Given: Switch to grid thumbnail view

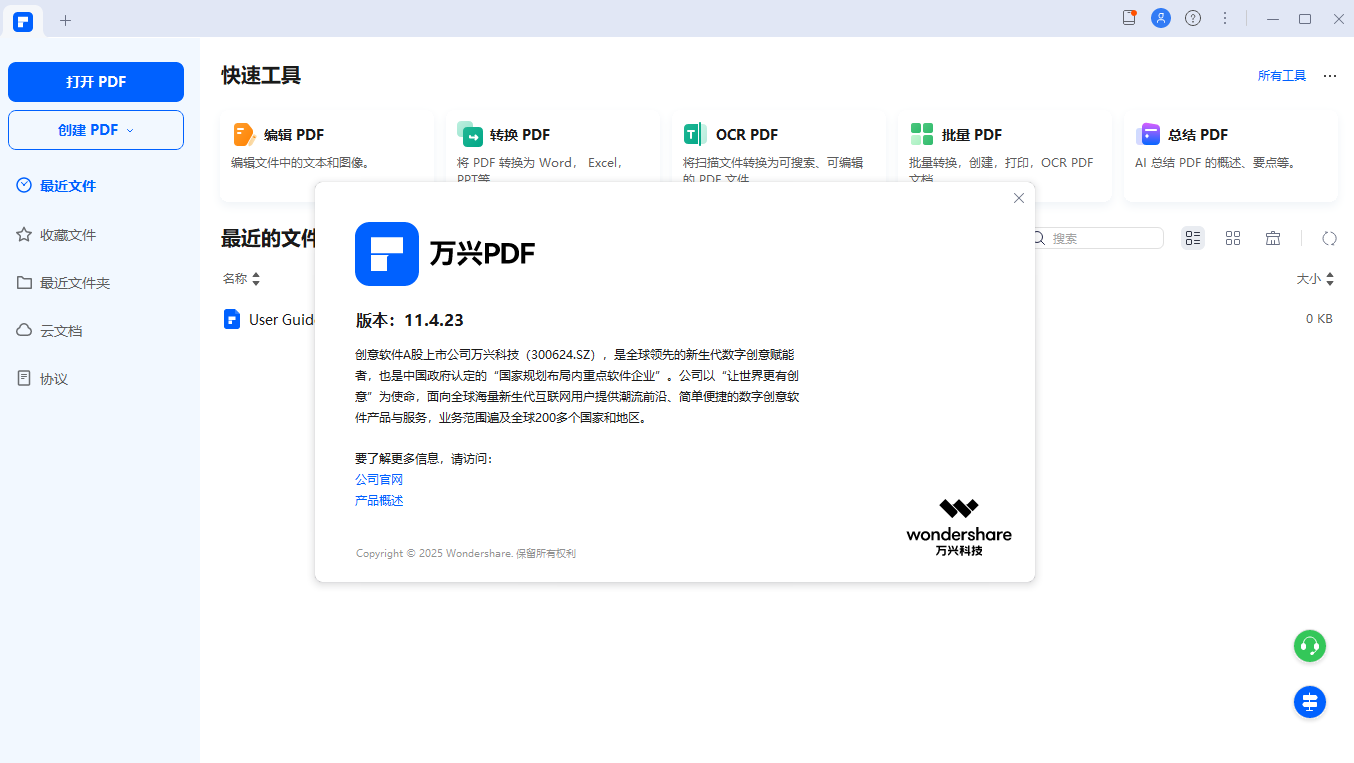Looking at the screenshot, I should tap(1233, 238).
